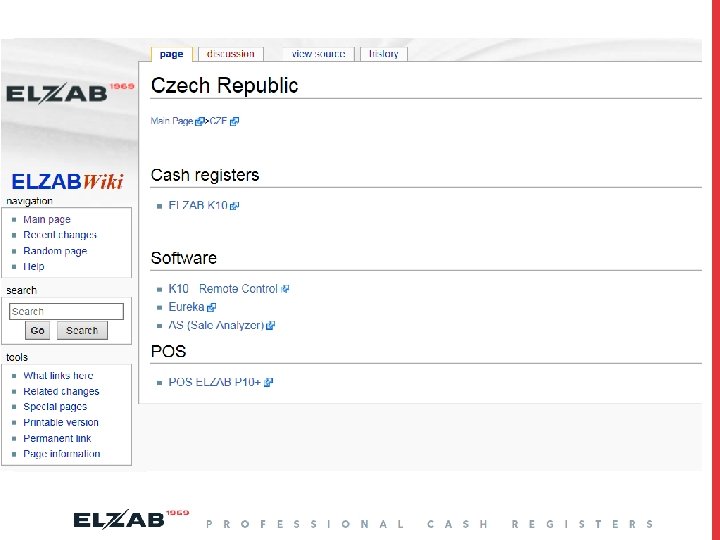Open the history tab
This screenshot has height=540, width=720.
[383, 54]
